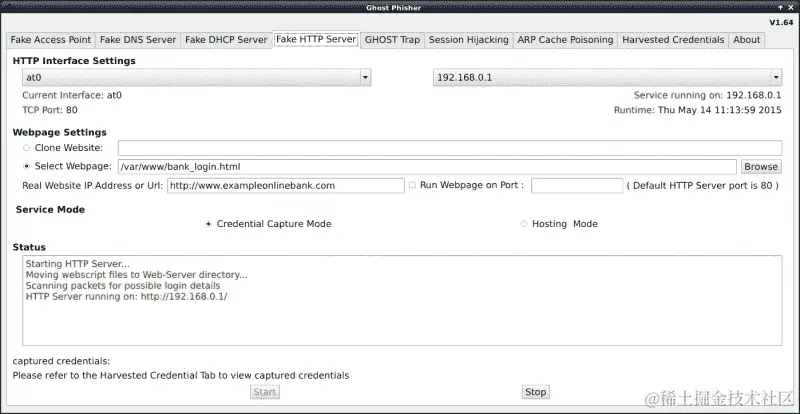Click the Run Webpage on Port field

point(577,186)
